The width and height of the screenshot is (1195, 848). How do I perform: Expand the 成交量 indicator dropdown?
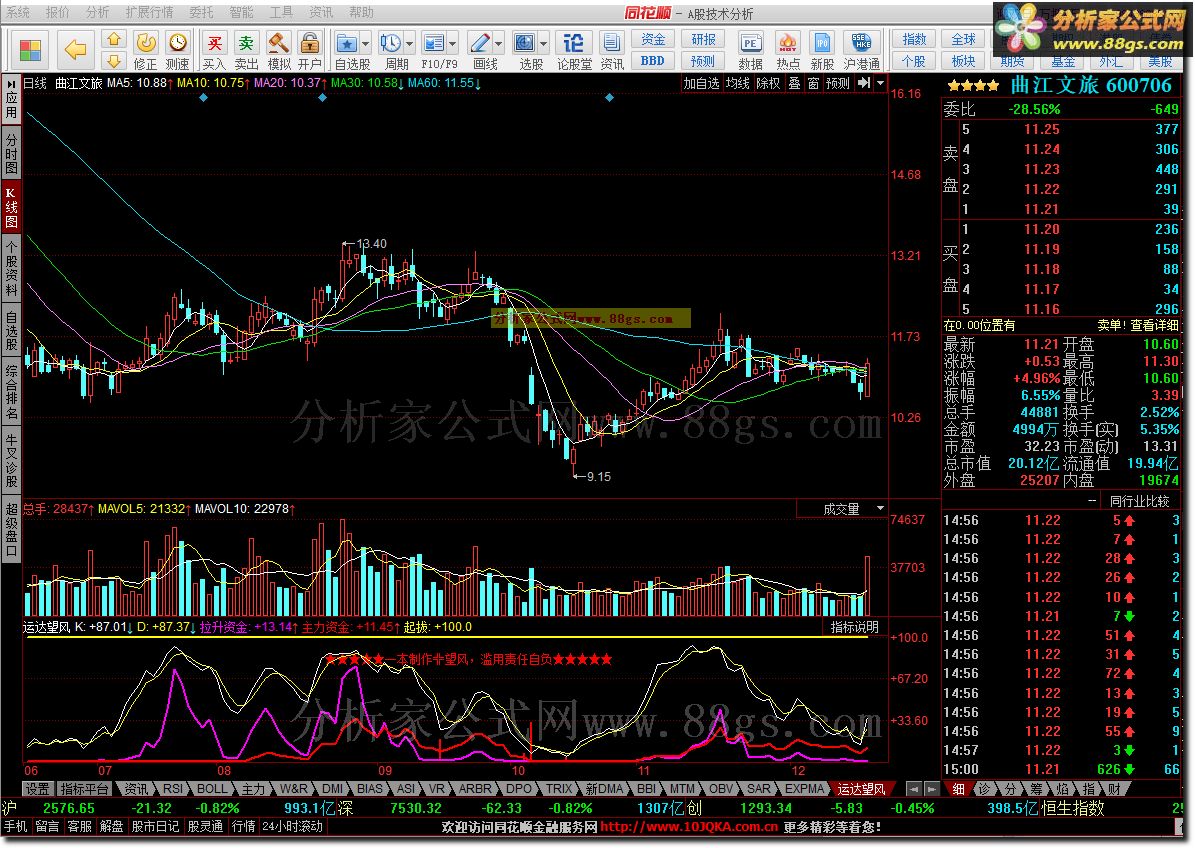pyautogui.click(x=880, y=508)
